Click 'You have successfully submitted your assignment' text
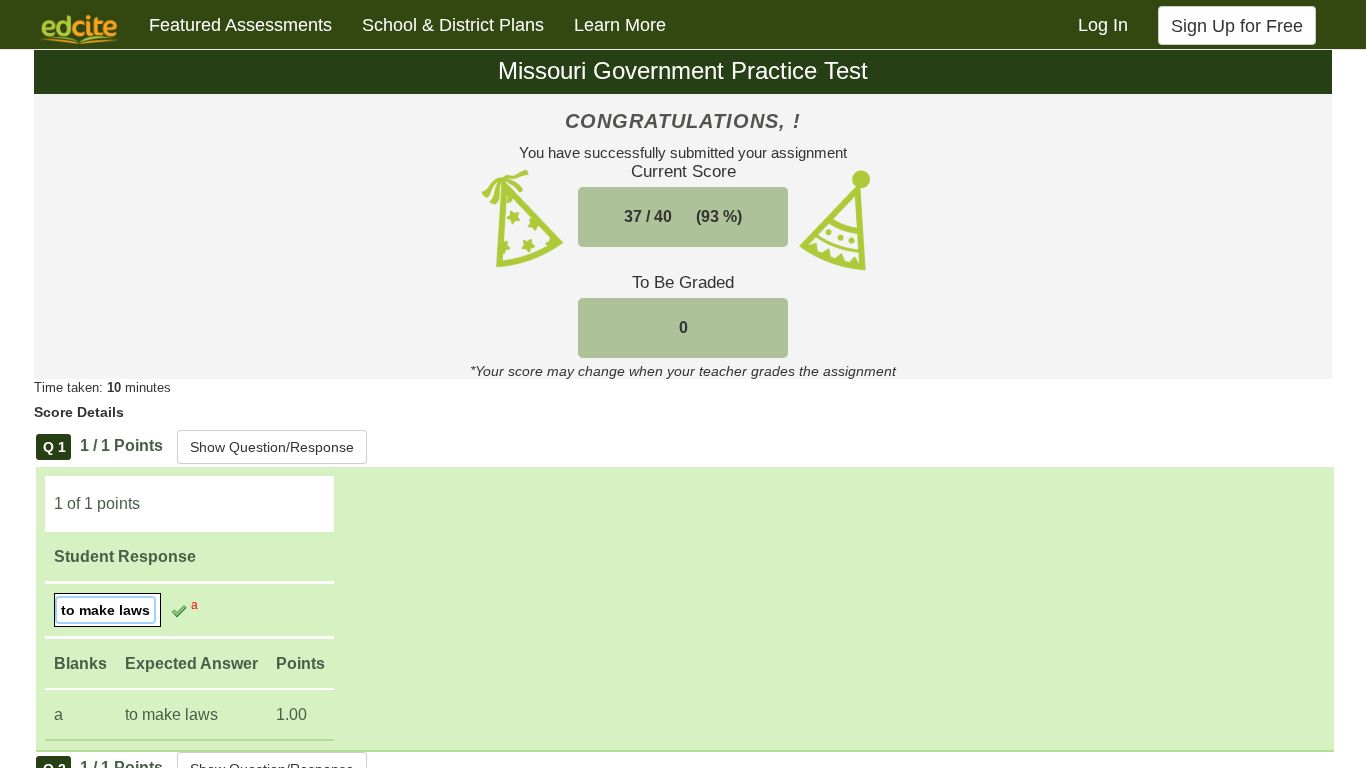 [x=683, y=153]
